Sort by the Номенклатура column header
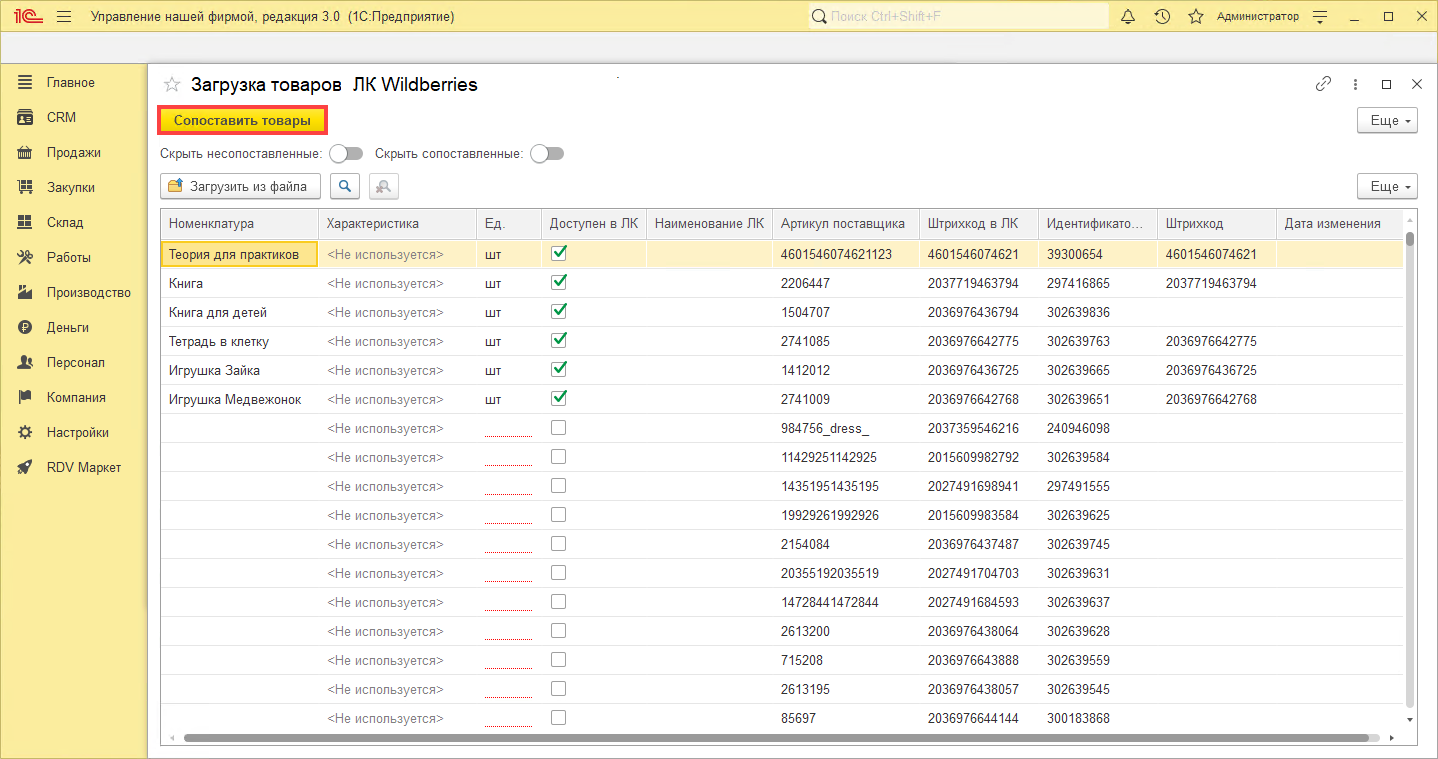The width and height of the screenshot is (1438, 759). click(239, 223)
